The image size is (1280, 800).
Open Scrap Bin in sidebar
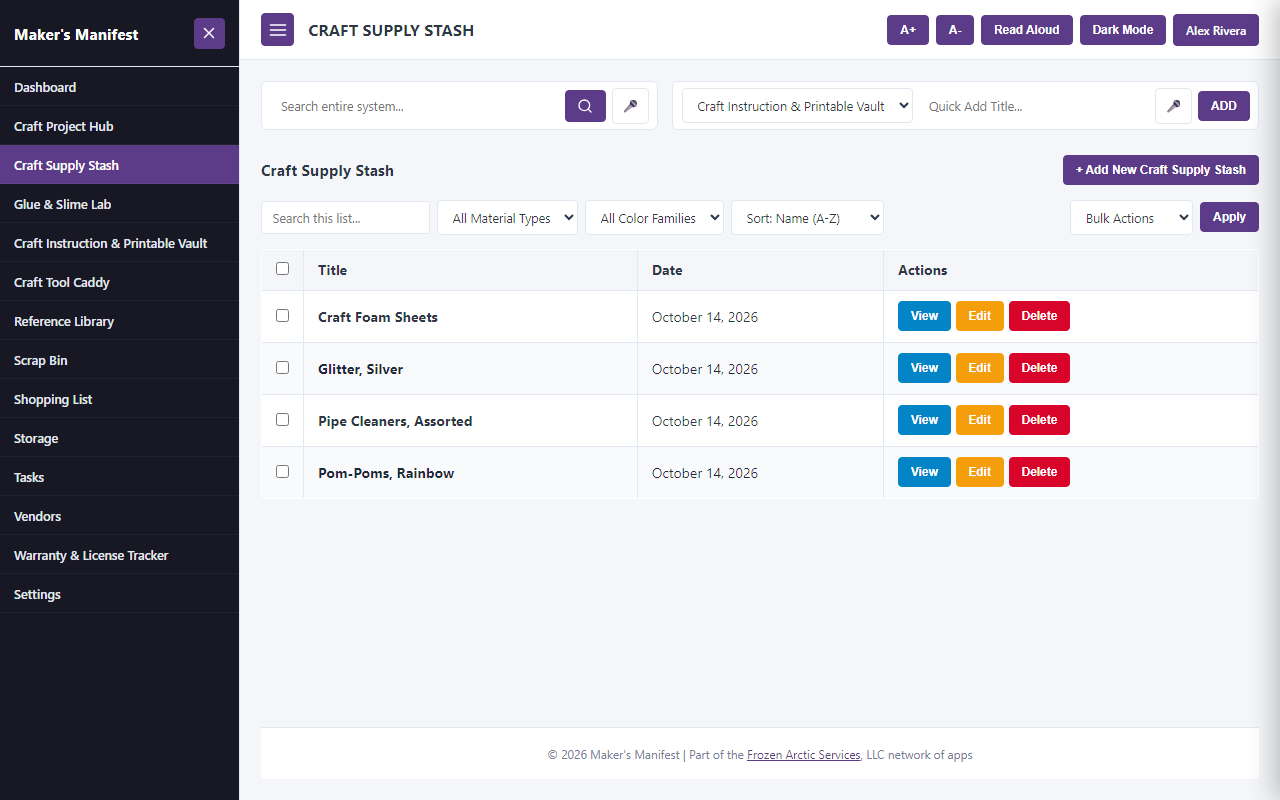pos(119,360)
